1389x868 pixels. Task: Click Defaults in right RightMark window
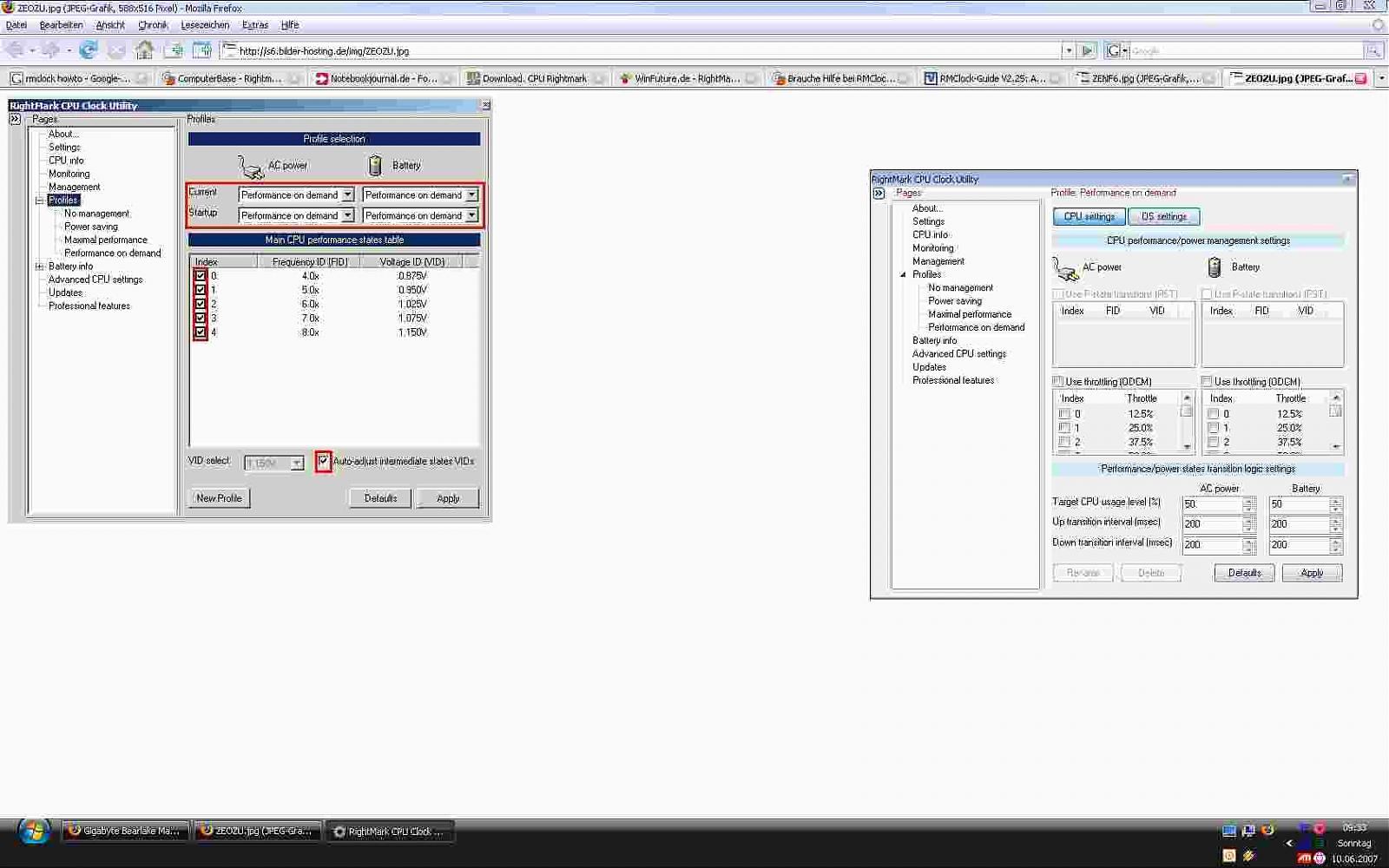coord(1244,573)
